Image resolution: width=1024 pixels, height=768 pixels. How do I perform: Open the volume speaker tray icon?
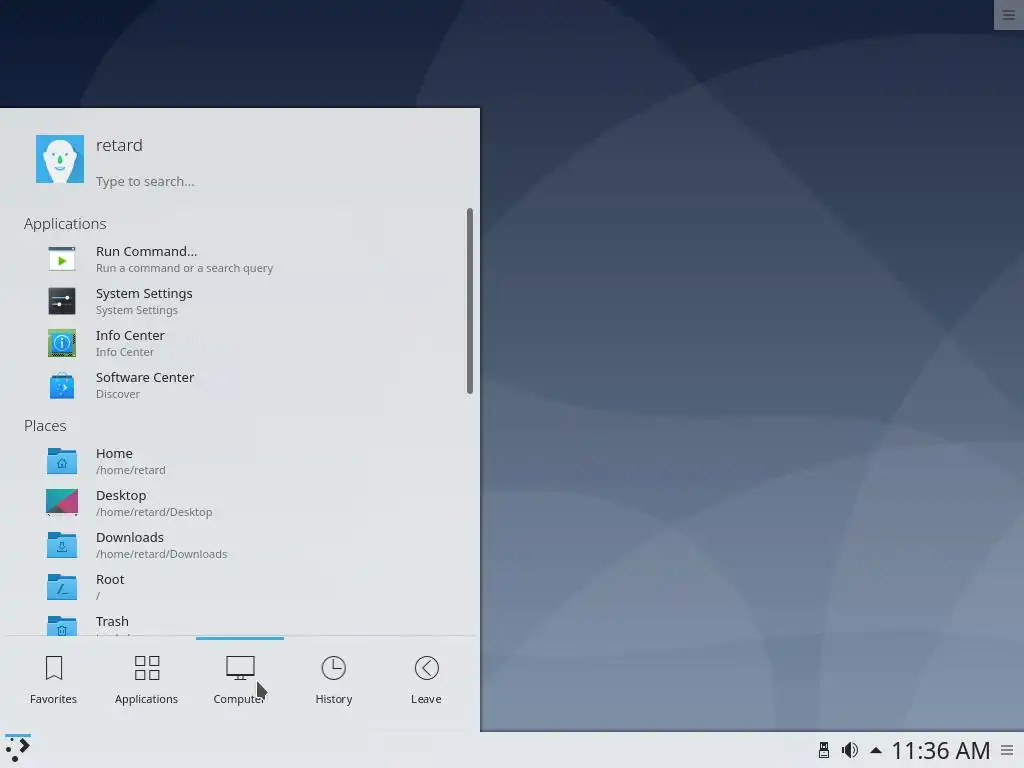click(x=850, y=750)
